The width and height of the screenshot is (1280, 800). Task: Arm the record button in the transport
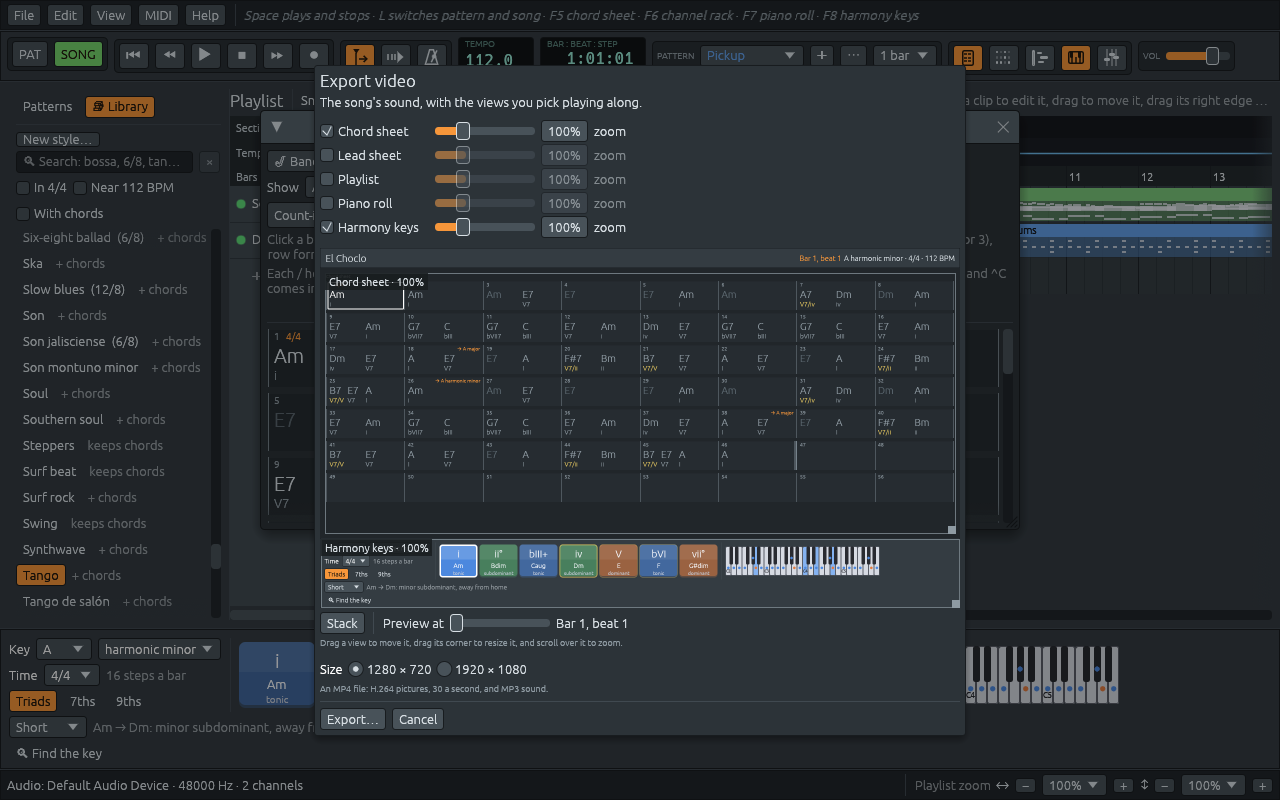(313, 55)
